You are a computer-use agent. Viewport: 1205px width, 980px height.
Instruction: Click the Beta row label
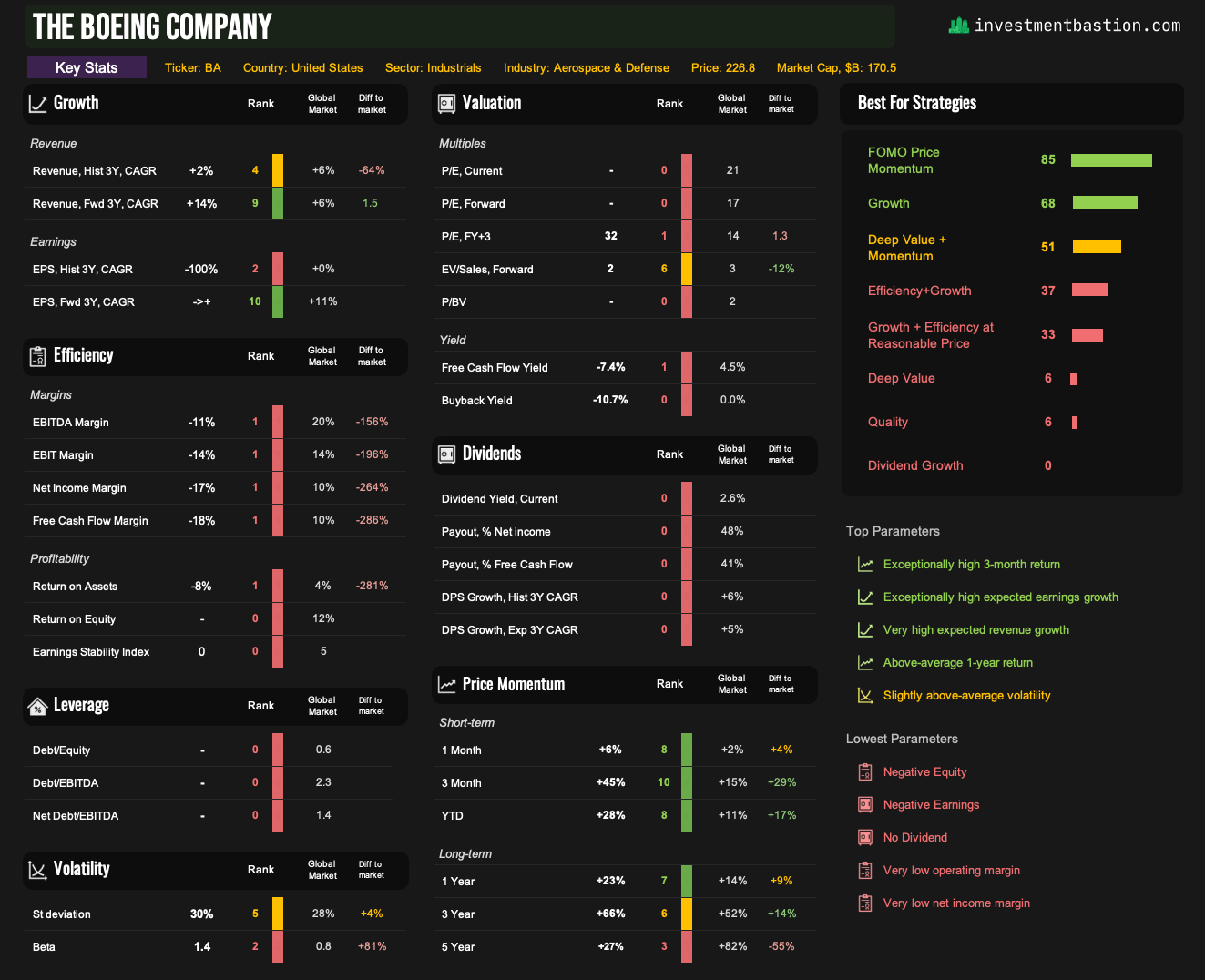pos(44,946)
